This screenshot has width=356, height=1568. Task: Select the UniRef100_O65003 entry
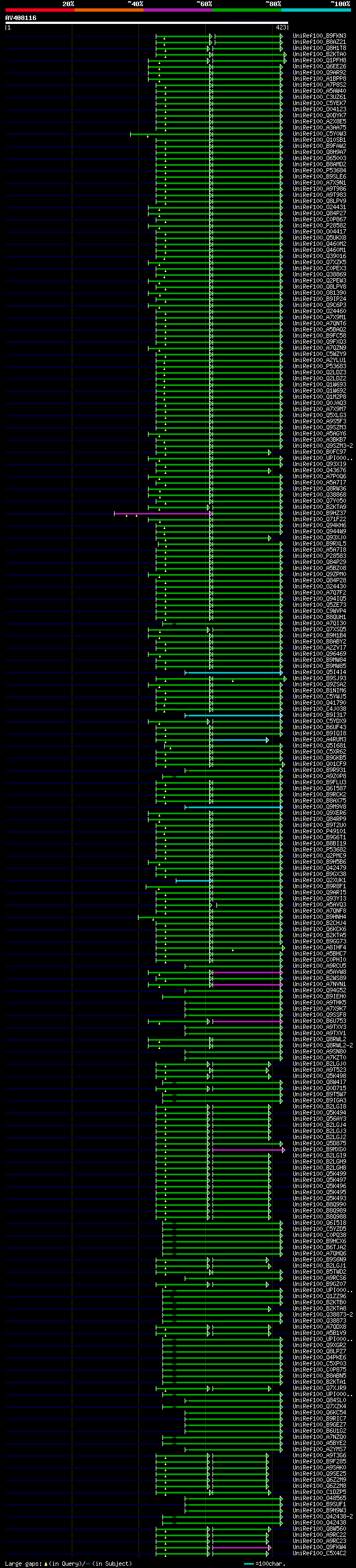[319, 159]
